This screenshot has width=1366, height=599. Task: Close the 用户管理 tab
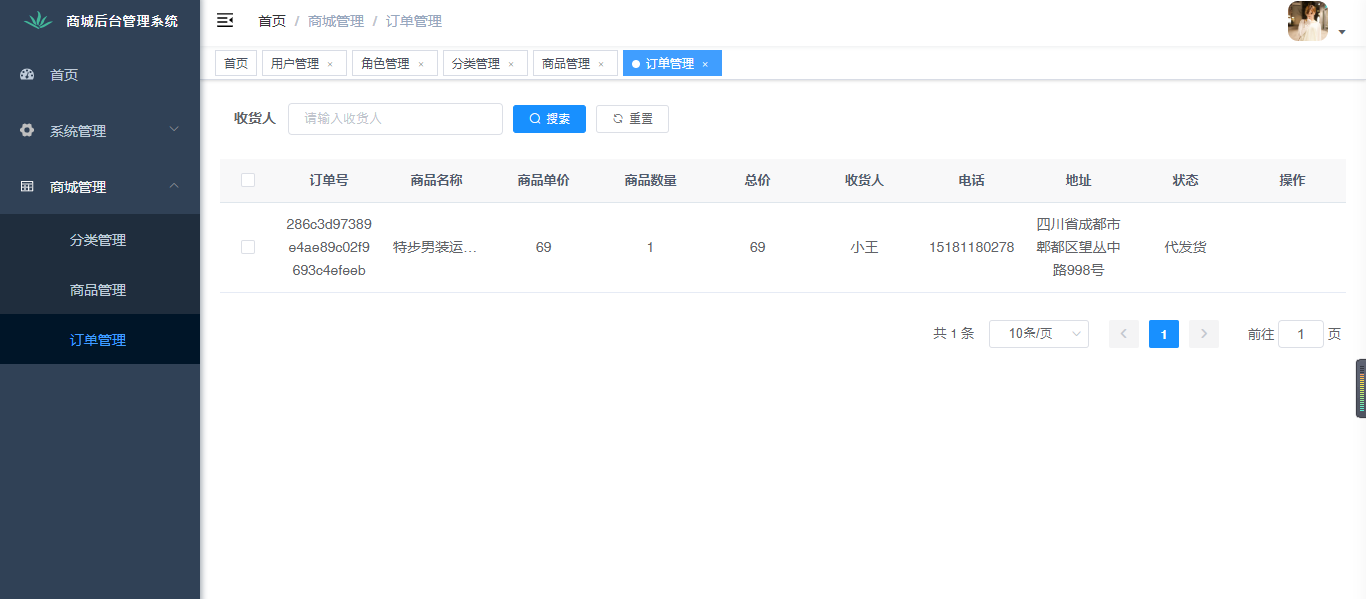pos(330,64)
